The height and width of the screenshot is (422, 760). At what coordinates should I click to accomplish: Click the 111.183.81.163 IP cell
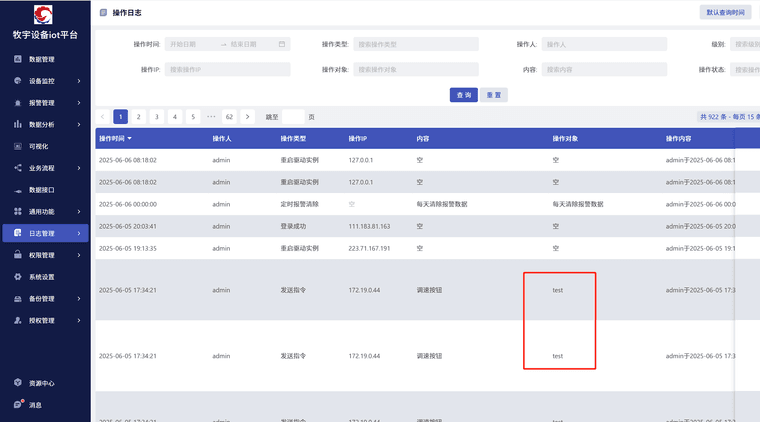[369, 226]
